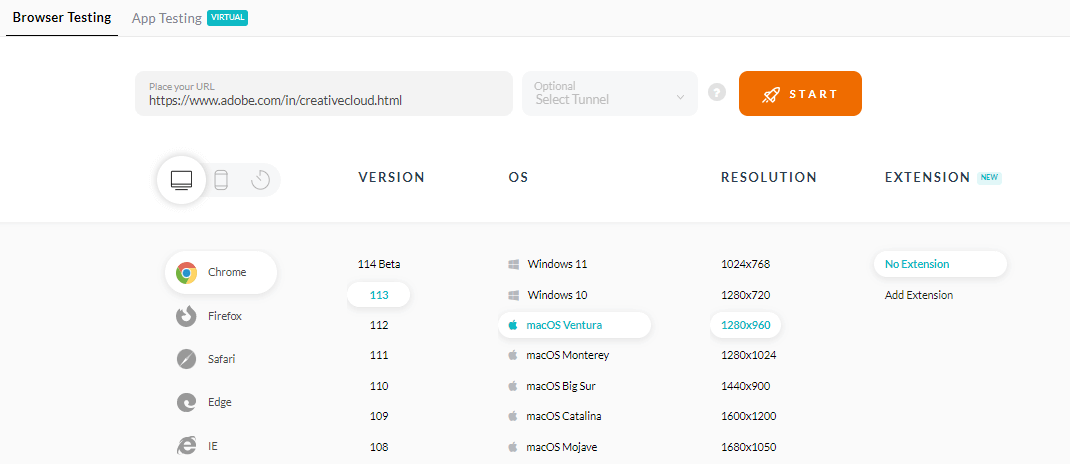Set resolution to 1680x1050

point(749,448)
